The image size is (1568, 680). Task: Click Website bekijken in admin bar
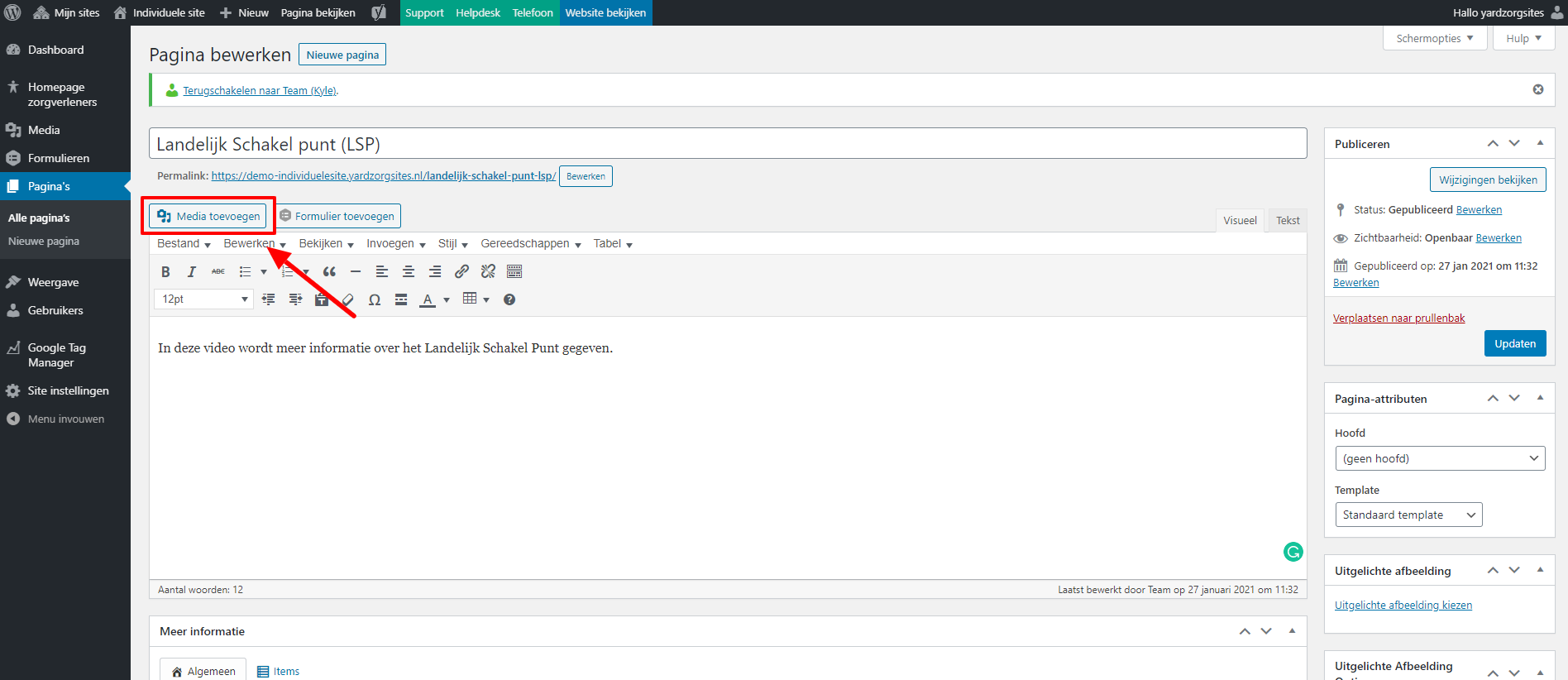(605, 12)
